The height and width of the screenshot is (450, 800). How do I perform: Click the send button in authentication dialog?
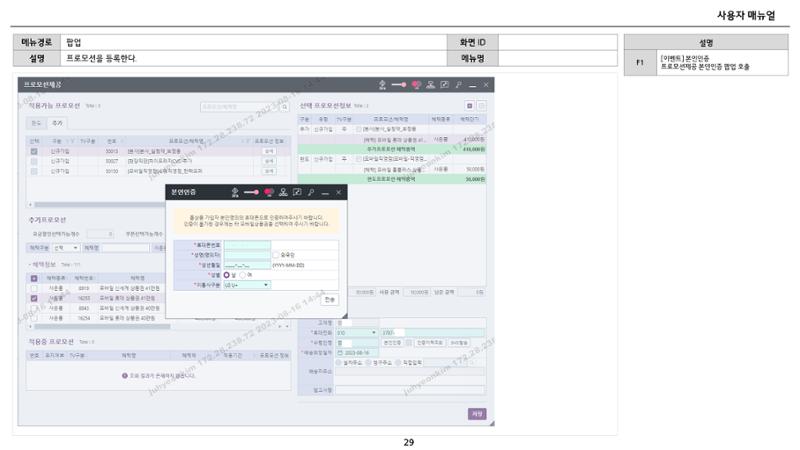[330, 299]
